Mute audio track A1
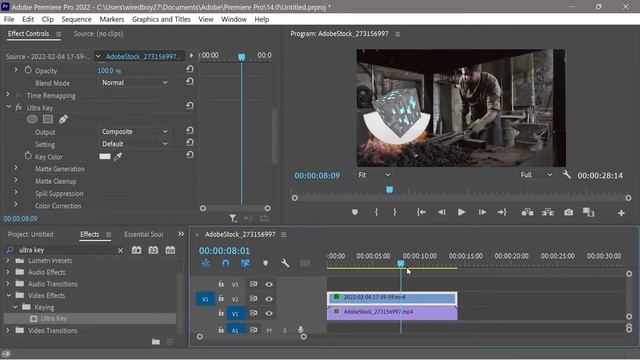 (x=269, y=330)
